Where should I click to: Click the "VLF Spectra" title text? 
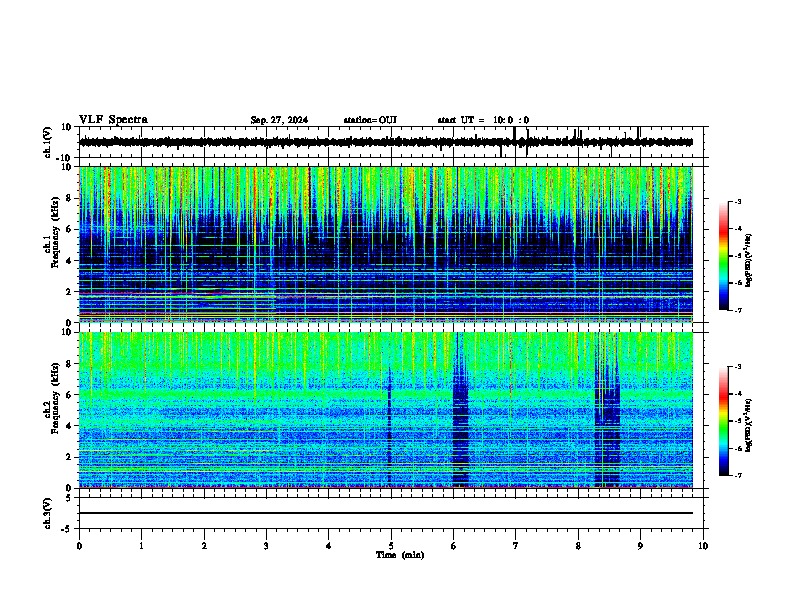113,120
